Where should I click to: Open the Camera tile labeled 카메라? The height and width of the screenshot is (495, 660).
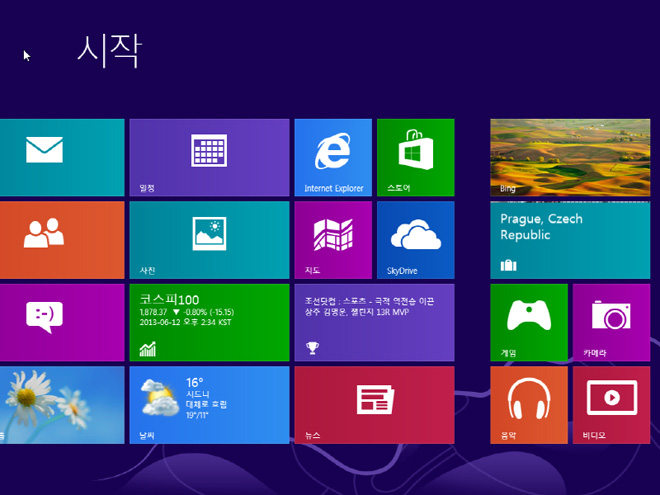(611, 322)
